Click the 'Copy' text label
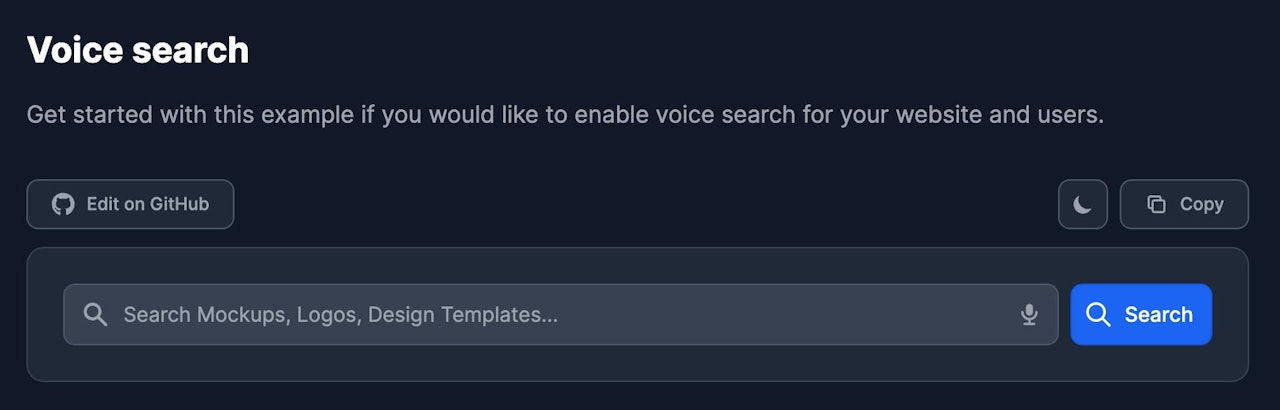The width and height of the screenshot is (1280, 410). pyautogui.click(x=1201, y=204)
